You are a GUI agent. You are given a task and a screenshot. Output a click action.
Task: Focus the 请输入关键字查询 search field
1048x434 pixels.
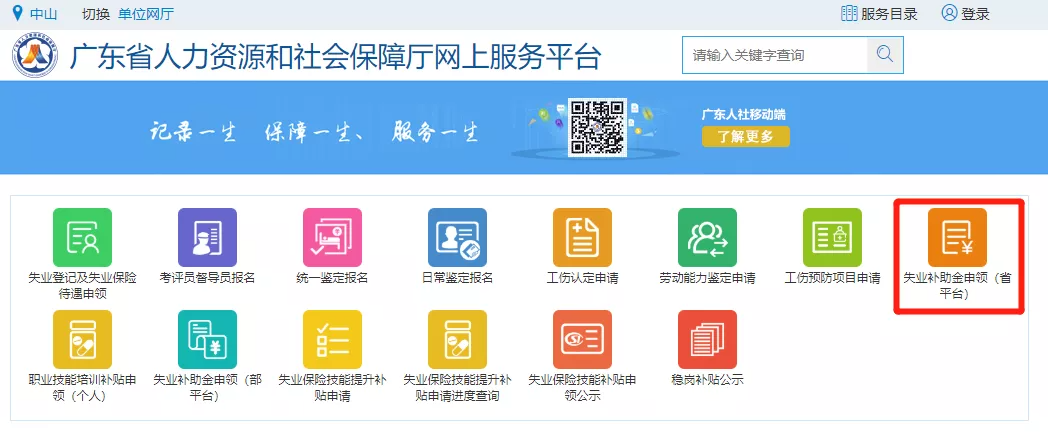point(775,55)
